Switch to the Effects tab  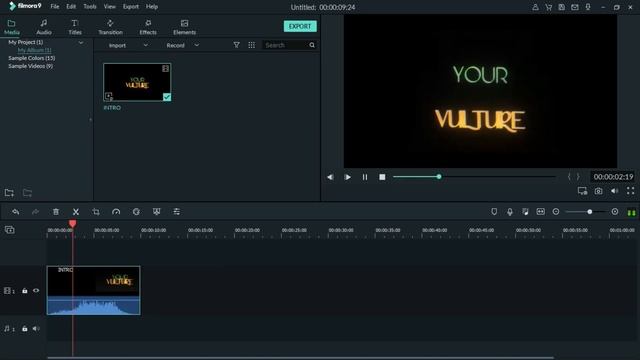coord(148,27)
